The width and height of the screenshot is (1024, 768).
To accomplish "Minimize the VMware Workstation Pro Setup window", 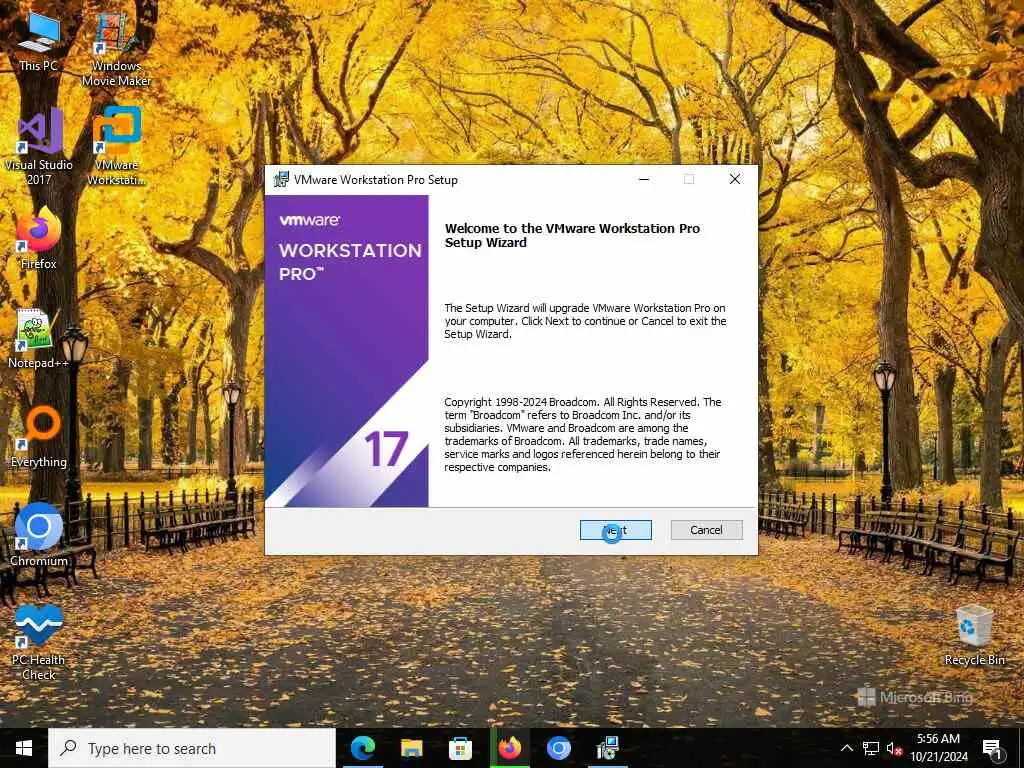I will click(x=644, y=180).
